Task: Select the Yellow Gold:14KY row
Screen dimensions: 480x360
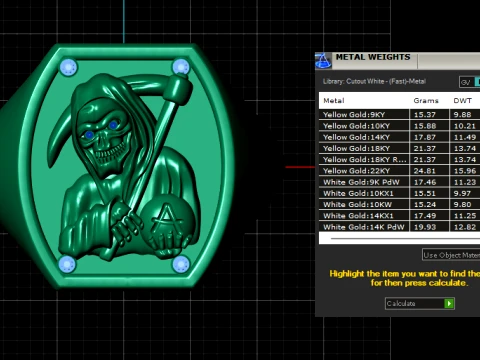Action: tap(399, 137)
